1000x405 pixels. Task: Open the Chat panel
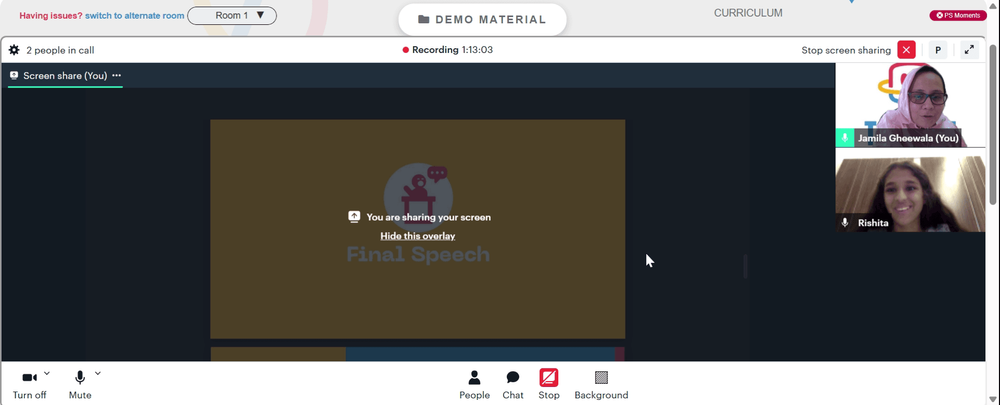pos(513,385)
